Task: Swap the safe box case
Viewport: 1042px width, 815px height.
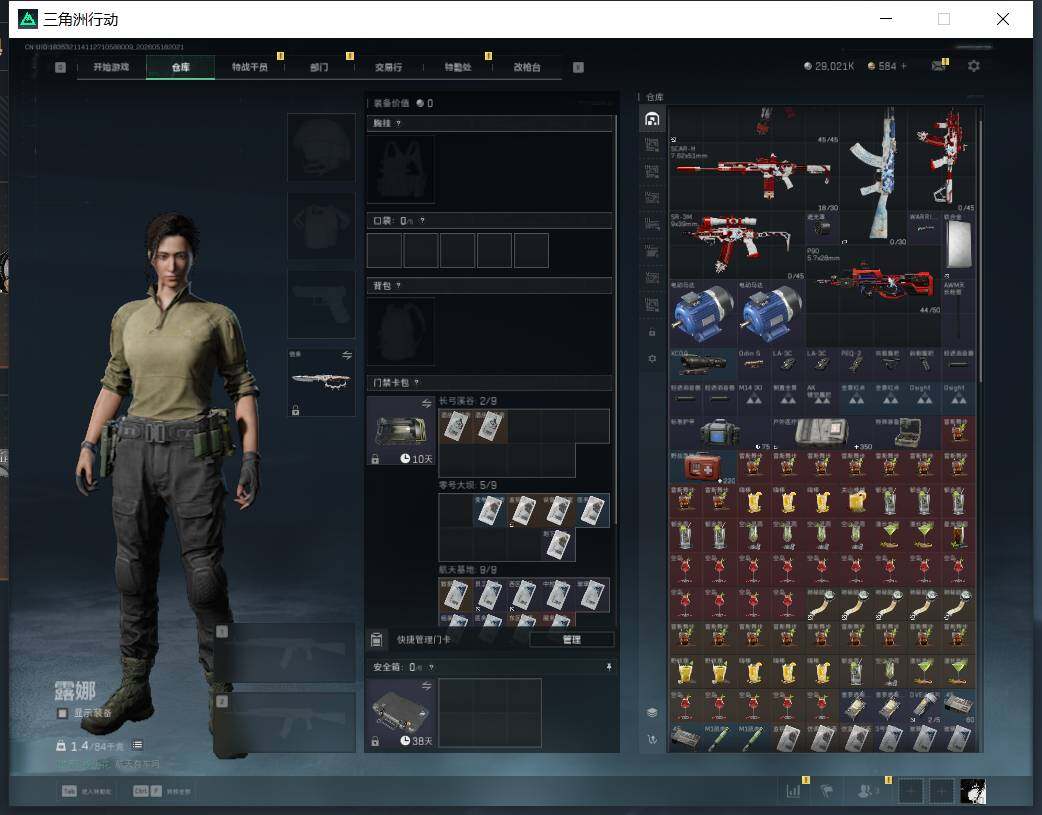Action: tap(427, 686)
